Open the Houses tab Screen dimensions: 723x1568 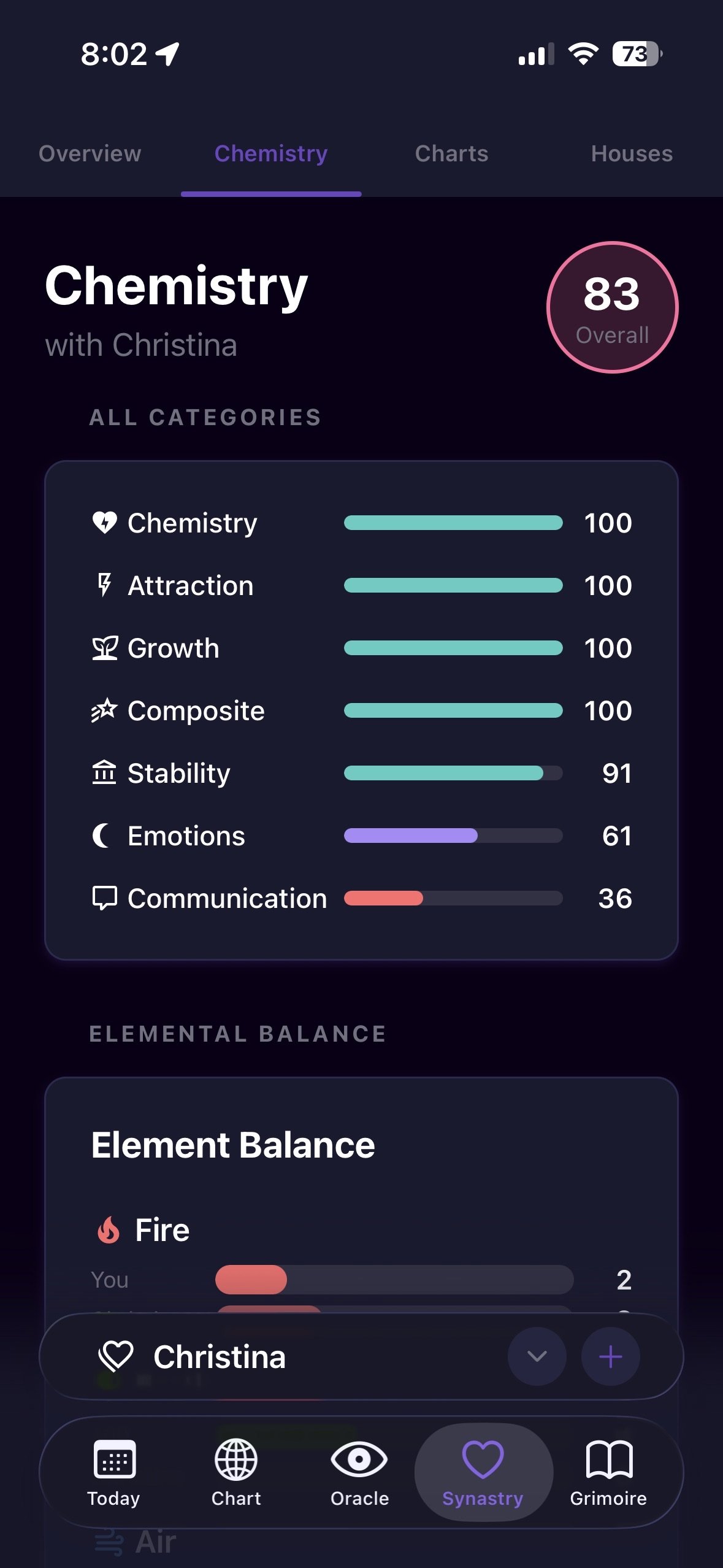[632, 153]
